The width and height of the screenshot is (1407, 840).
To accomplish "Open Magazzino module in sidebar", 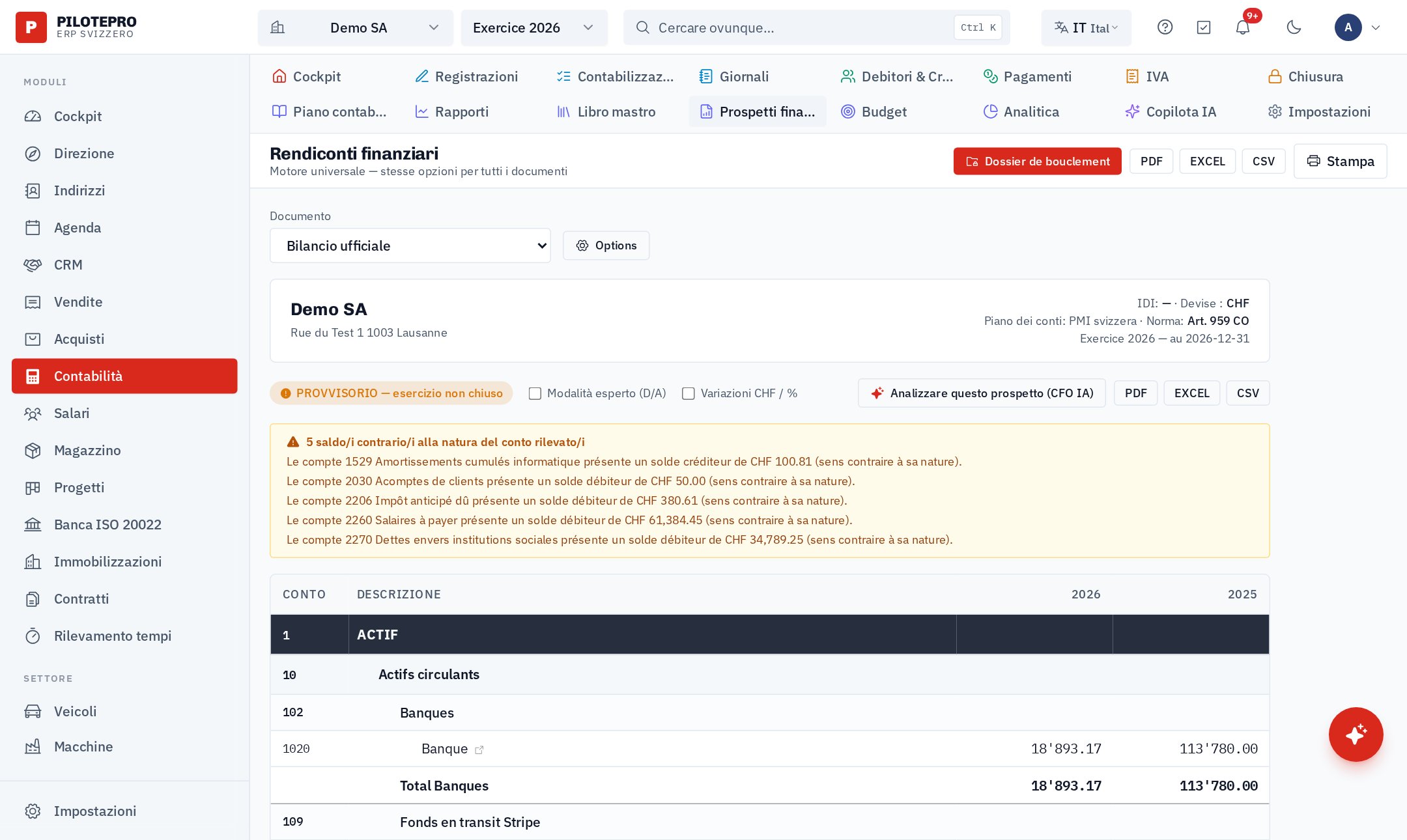I will click(x=124, y=451).
